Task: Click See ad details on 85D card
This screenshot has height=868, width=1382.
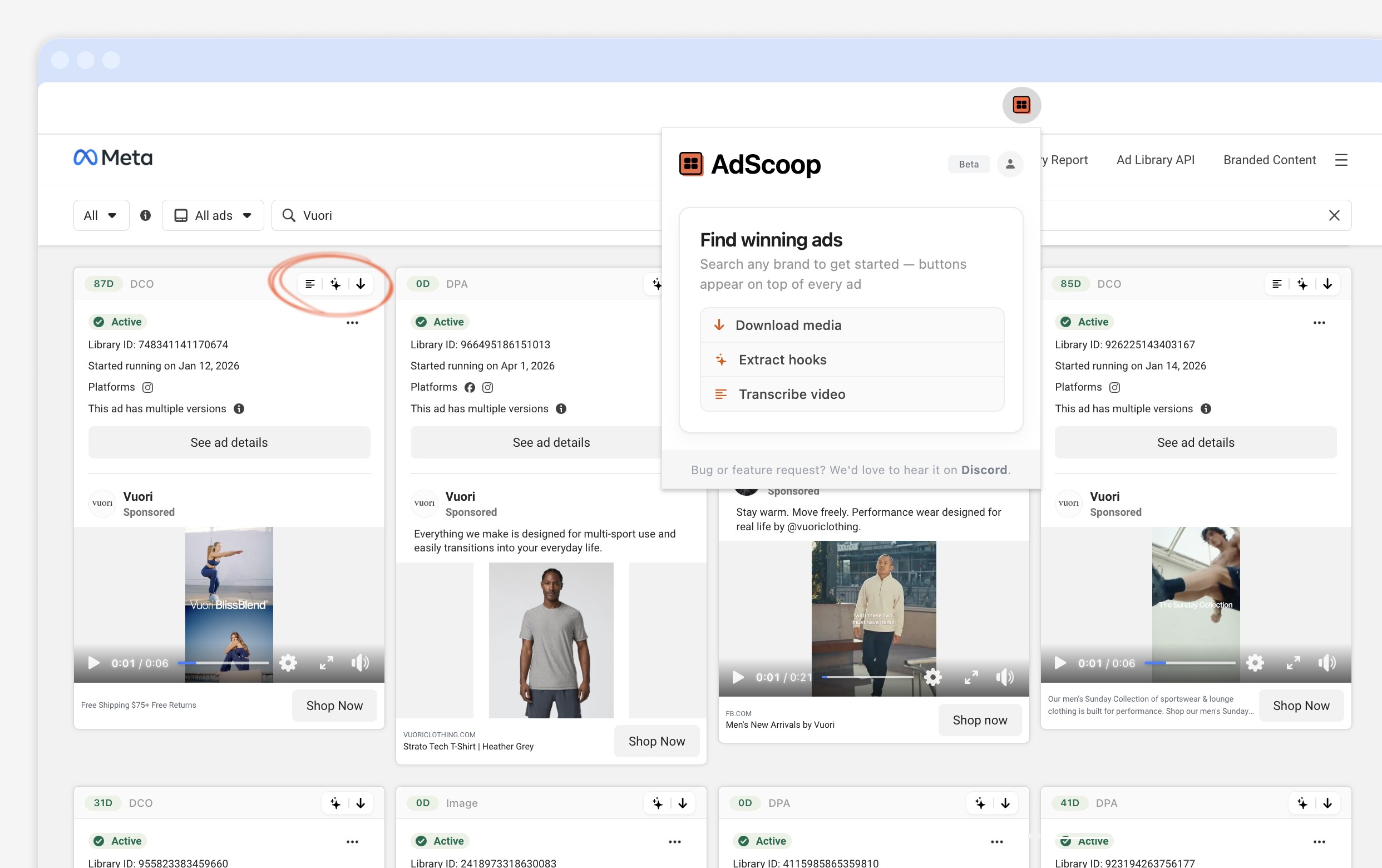Action: click(x=1196, y=442)
